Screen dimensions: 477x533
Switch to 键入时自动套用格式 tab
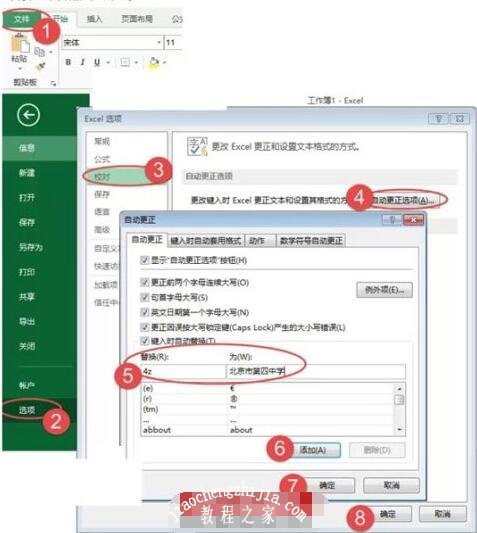(206, 241)
